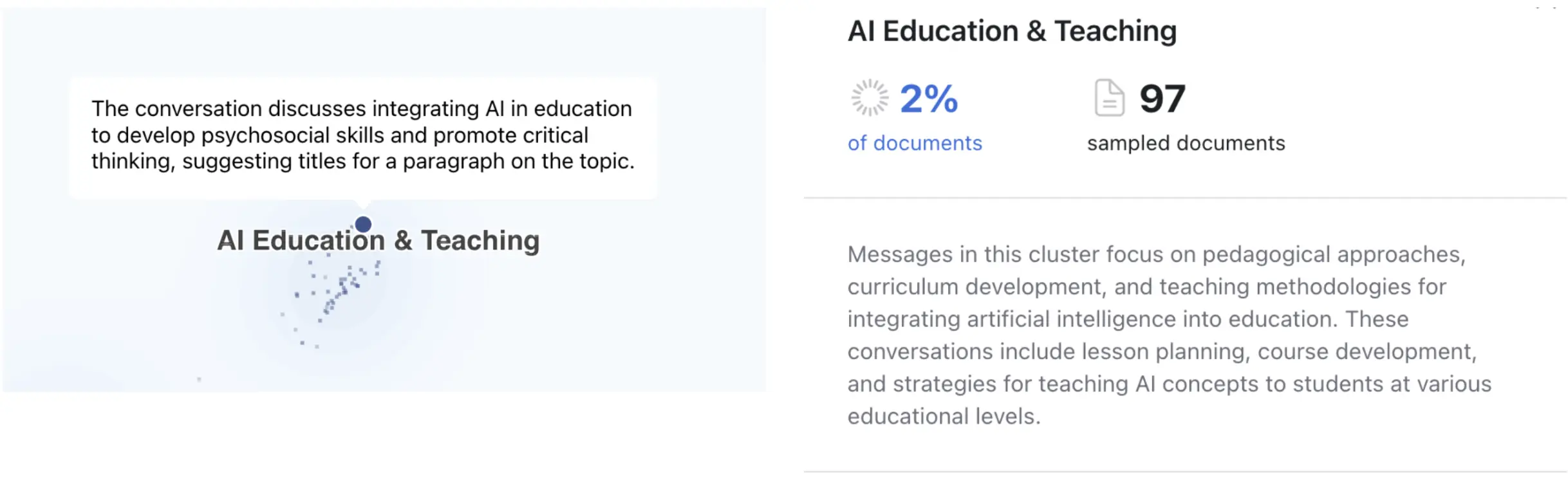Screen dimensions: 1568x479
Task: Open the "of documents" link
Action: pyautogui.click(x=915, y=143)
